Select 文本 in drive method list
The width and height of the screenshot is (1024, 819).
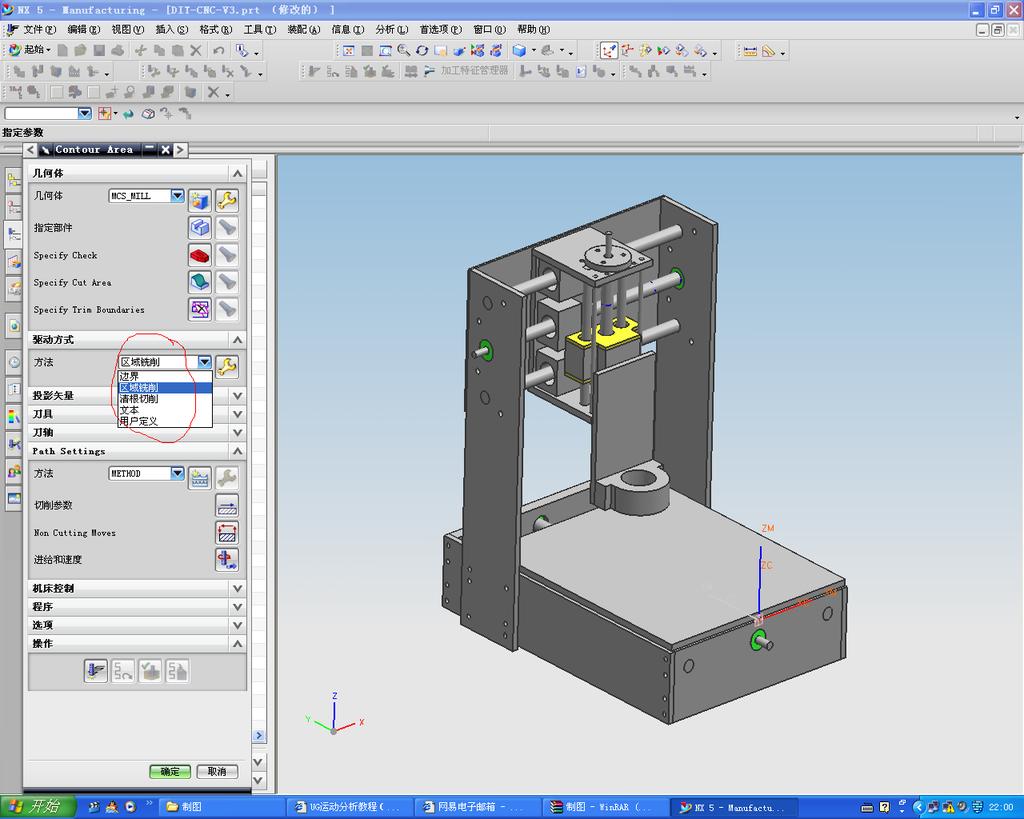(165, 410)
